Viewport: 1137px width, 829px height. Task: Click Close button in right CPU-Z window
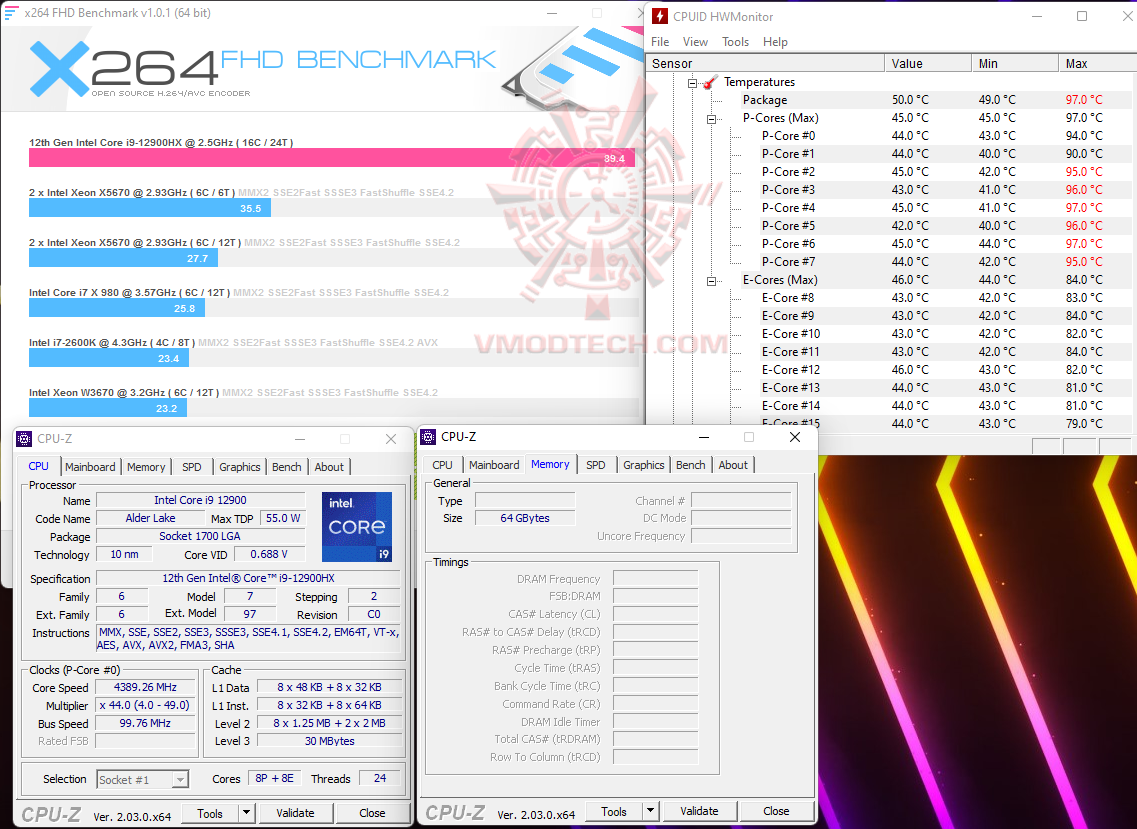776,811
